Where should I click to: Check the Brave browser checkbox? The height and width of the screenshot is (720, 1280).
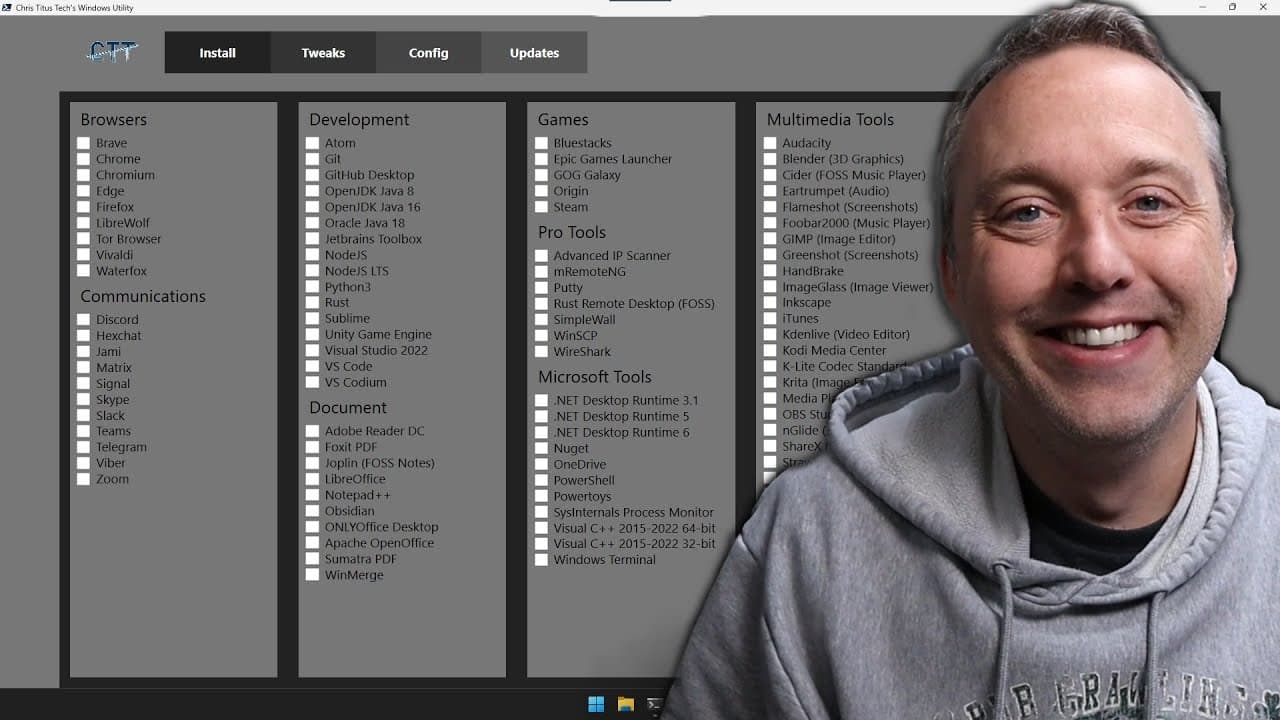point(84,143)
